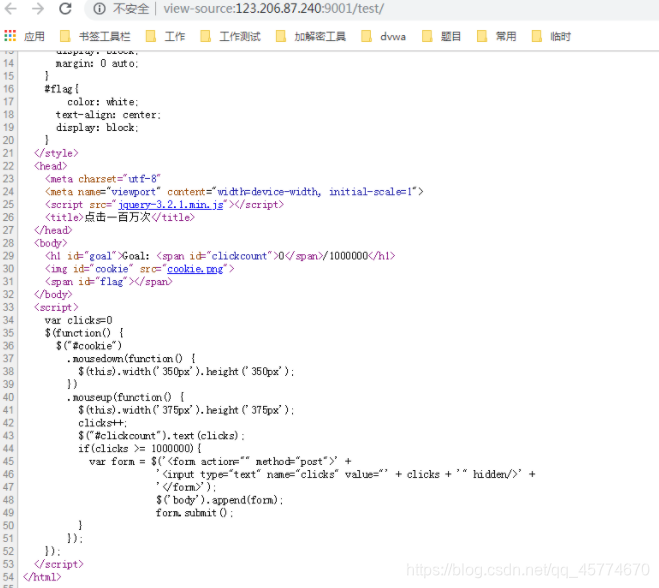The height and width of the screenshot is (588, 659).
Task: Follow the cookie.png source link
Action: (x=195, y=269)
